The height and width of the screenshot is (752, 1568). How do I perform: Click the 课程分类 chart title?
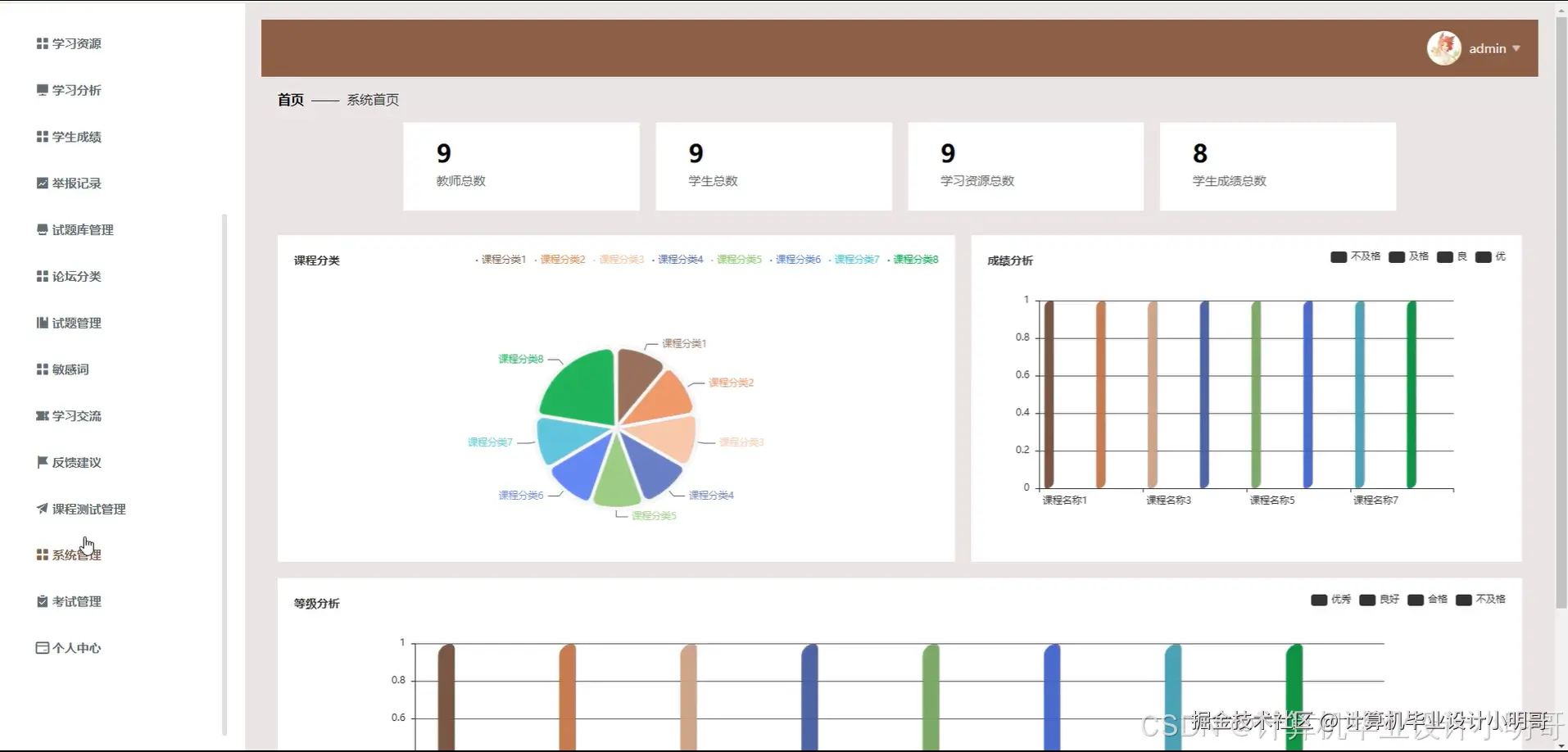[317, 260]
